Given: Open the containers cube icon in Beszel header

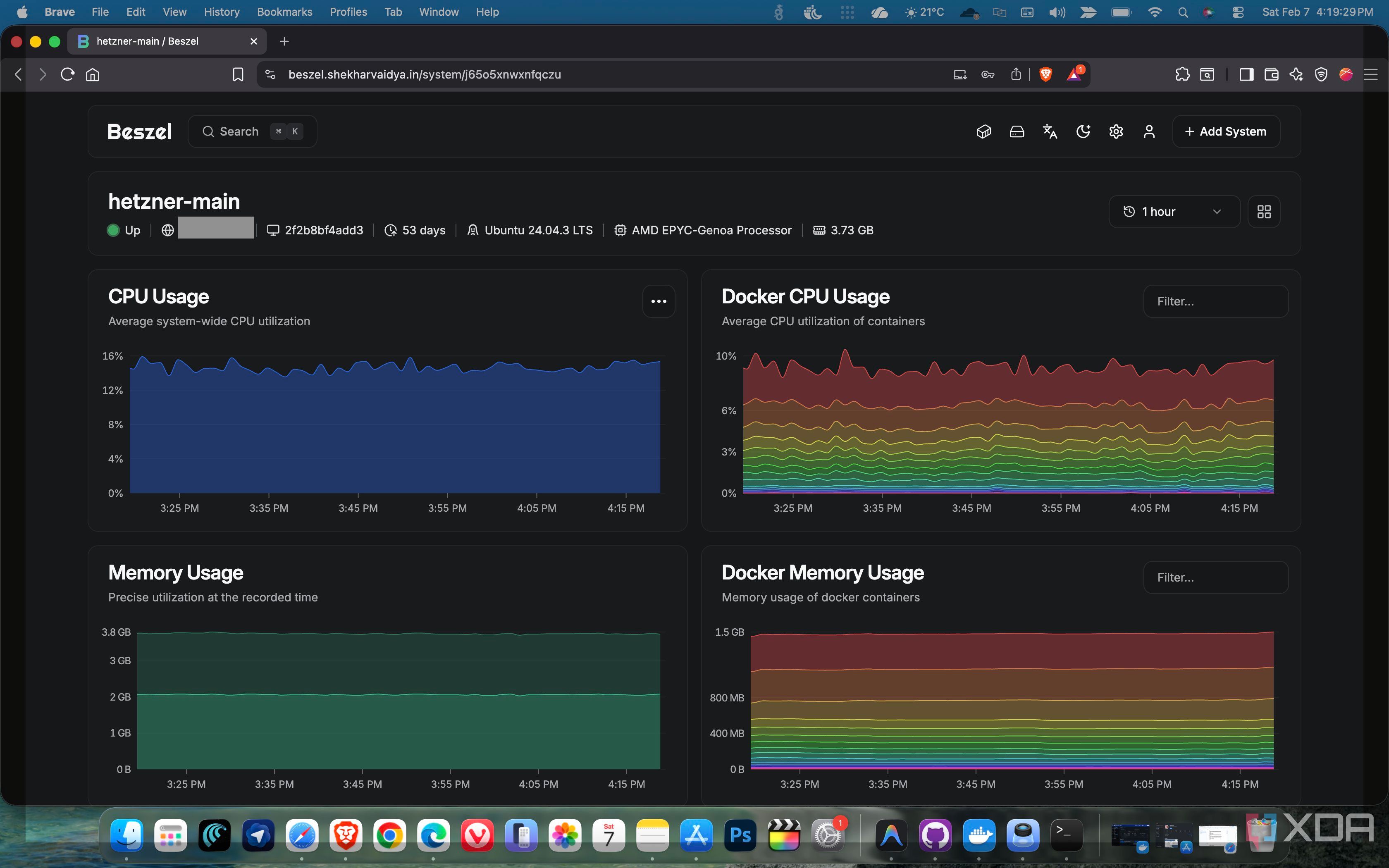Looking at the screenshot, I should click(984, 131).
